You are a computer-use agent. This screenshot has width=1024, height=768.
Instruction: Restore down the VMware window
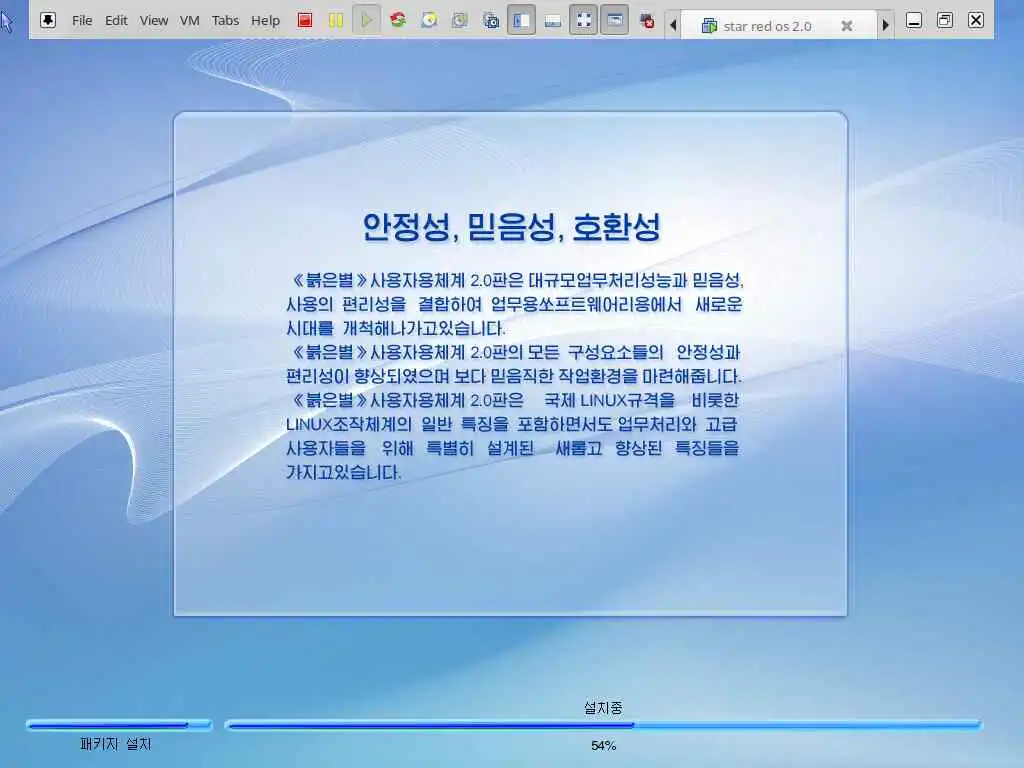pyautogui.click(x=945, y=20)
